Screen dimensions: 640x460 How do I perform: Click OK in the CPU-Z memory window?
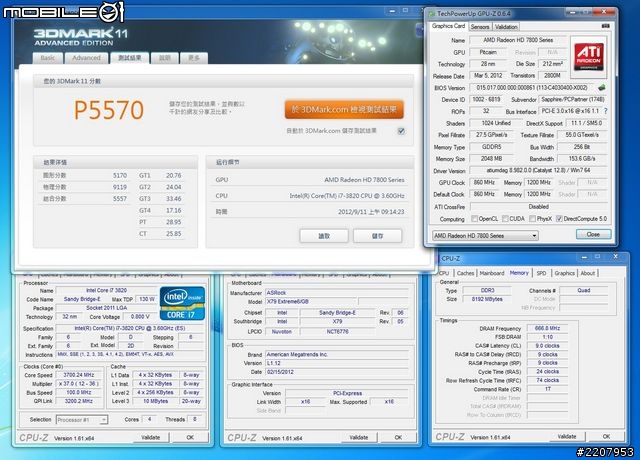tap(606, 436)
